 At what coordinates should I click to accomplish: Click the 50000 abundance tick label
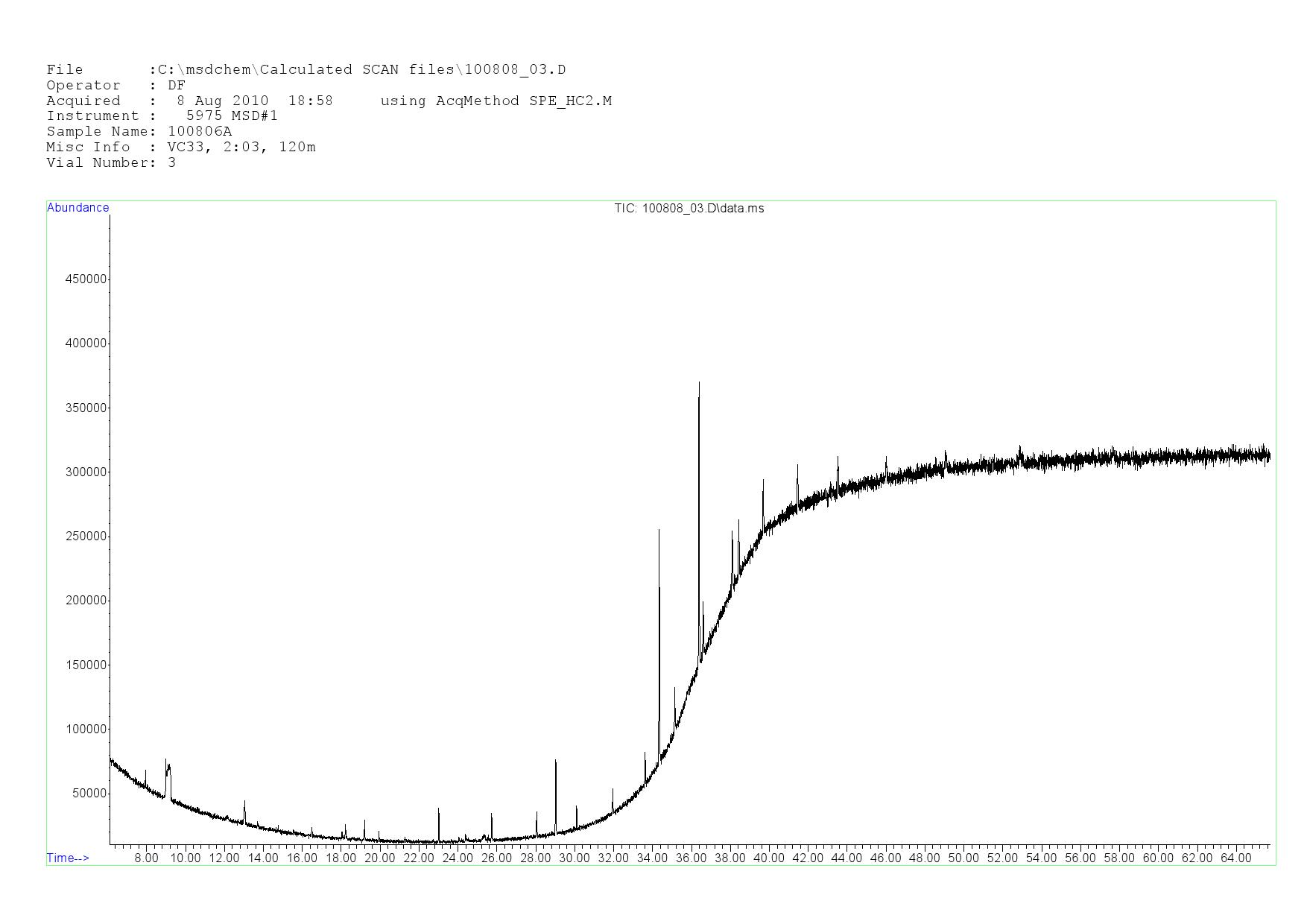89,794
